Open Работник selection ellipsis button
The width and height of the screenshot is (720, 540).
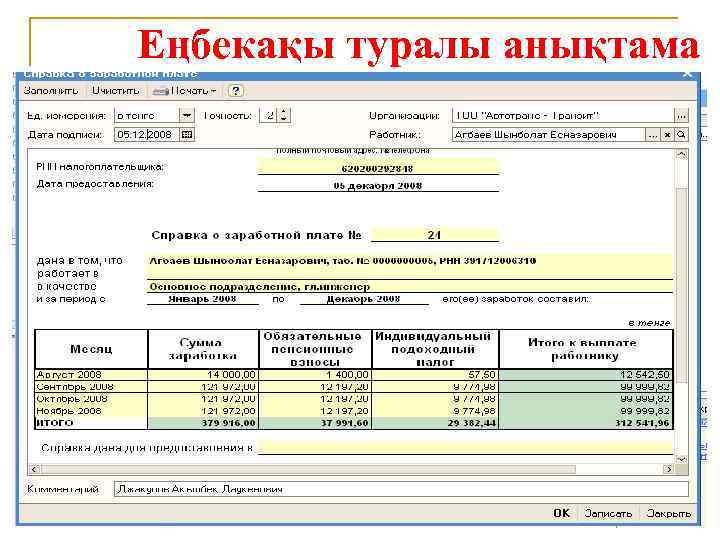click(x=652, y=135)
